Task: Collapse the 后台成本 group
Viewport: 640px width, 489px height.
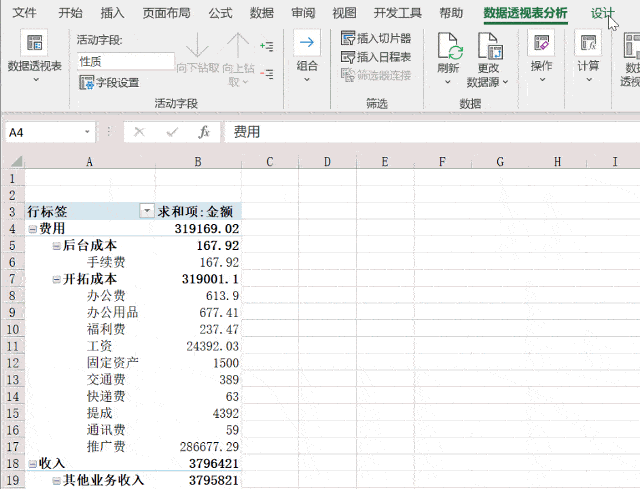Action: 56,246
